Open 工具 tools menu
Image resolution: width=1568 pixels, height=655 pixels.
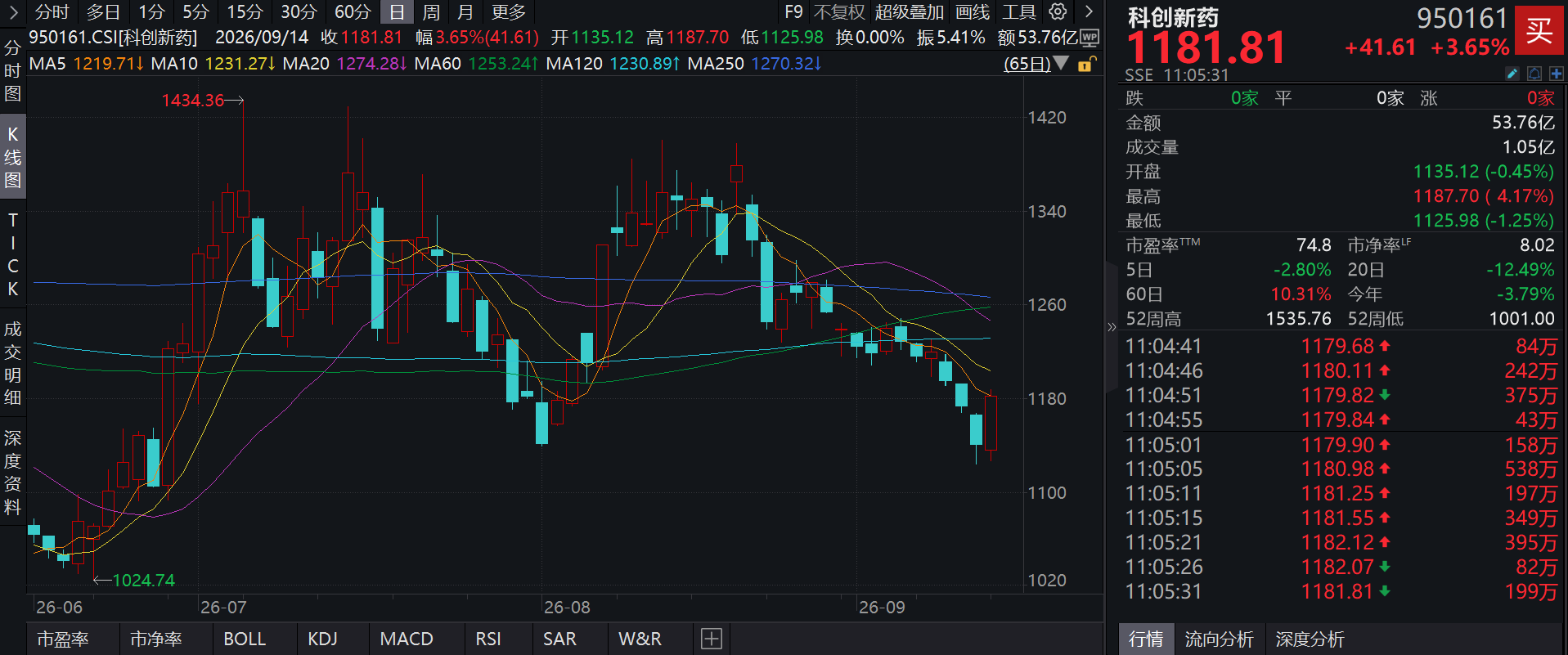click(1019, 11)
